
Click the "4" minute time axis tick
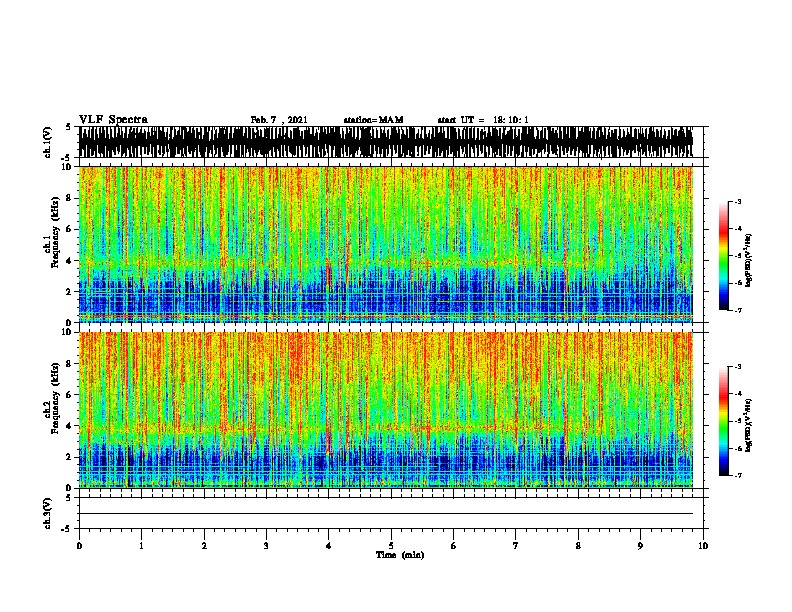[329, 546]
